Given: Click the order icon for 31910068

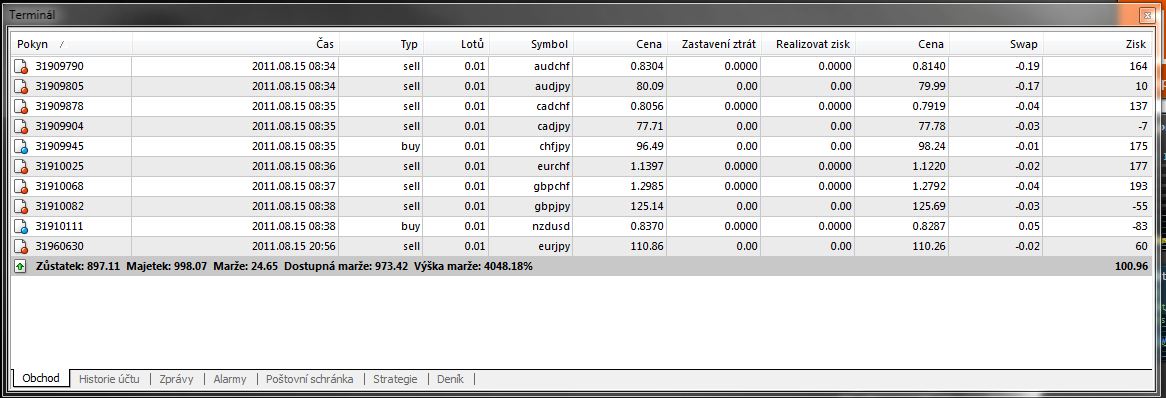Looking at the screenshot, I should (21, 187).
